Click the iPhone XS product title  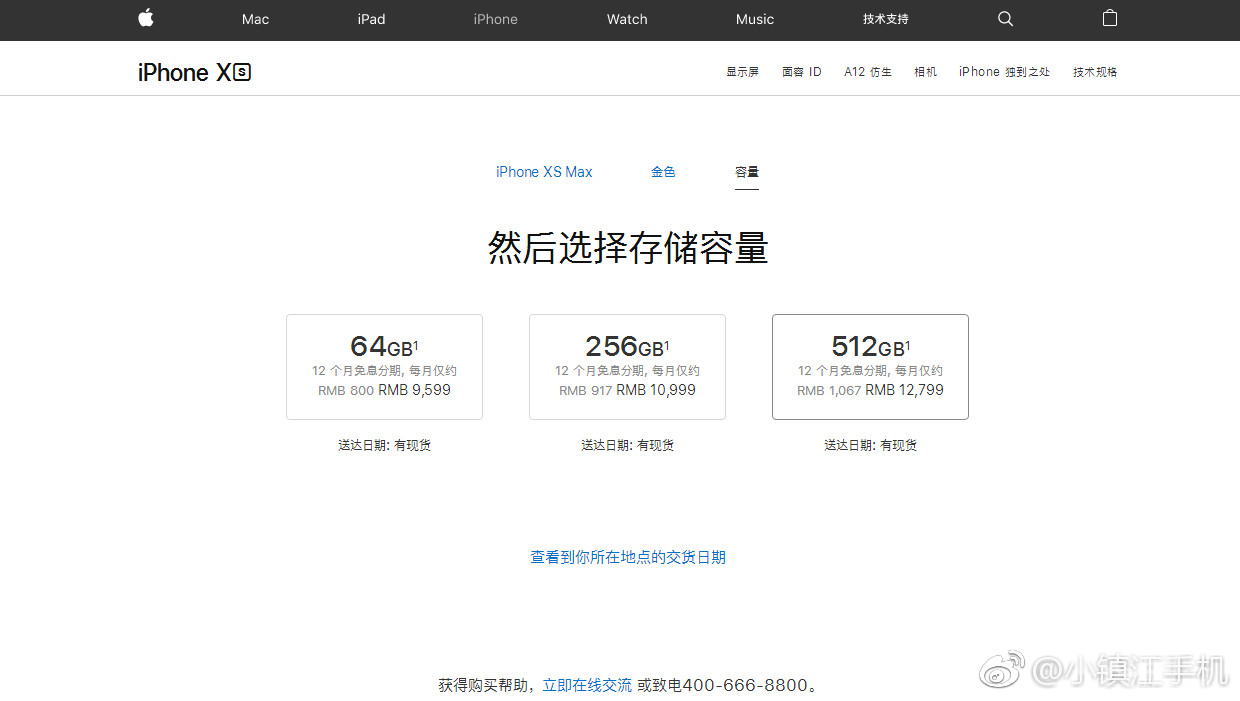[194, 72]
